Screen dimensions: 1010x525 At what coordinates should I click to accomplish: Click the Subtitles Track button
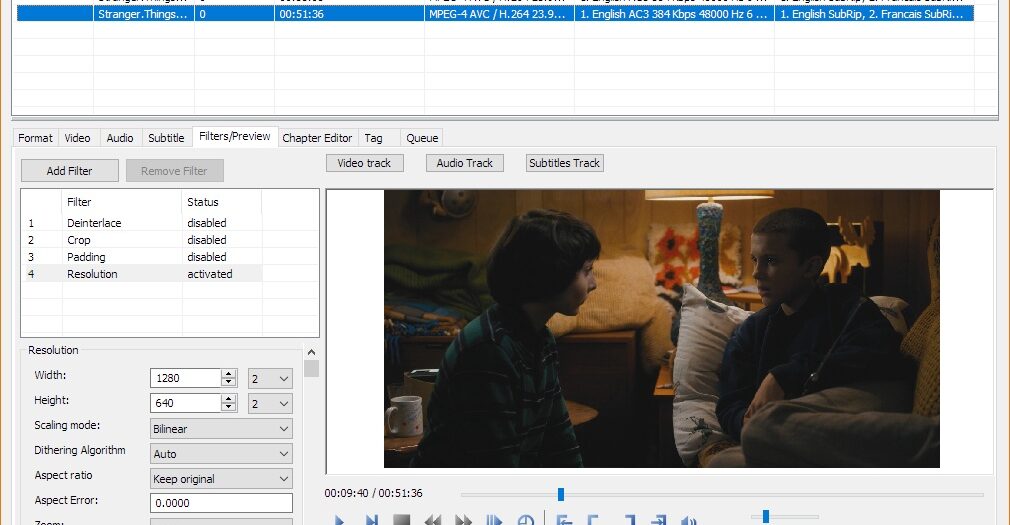pyautogui.click(x=564, y=163)
